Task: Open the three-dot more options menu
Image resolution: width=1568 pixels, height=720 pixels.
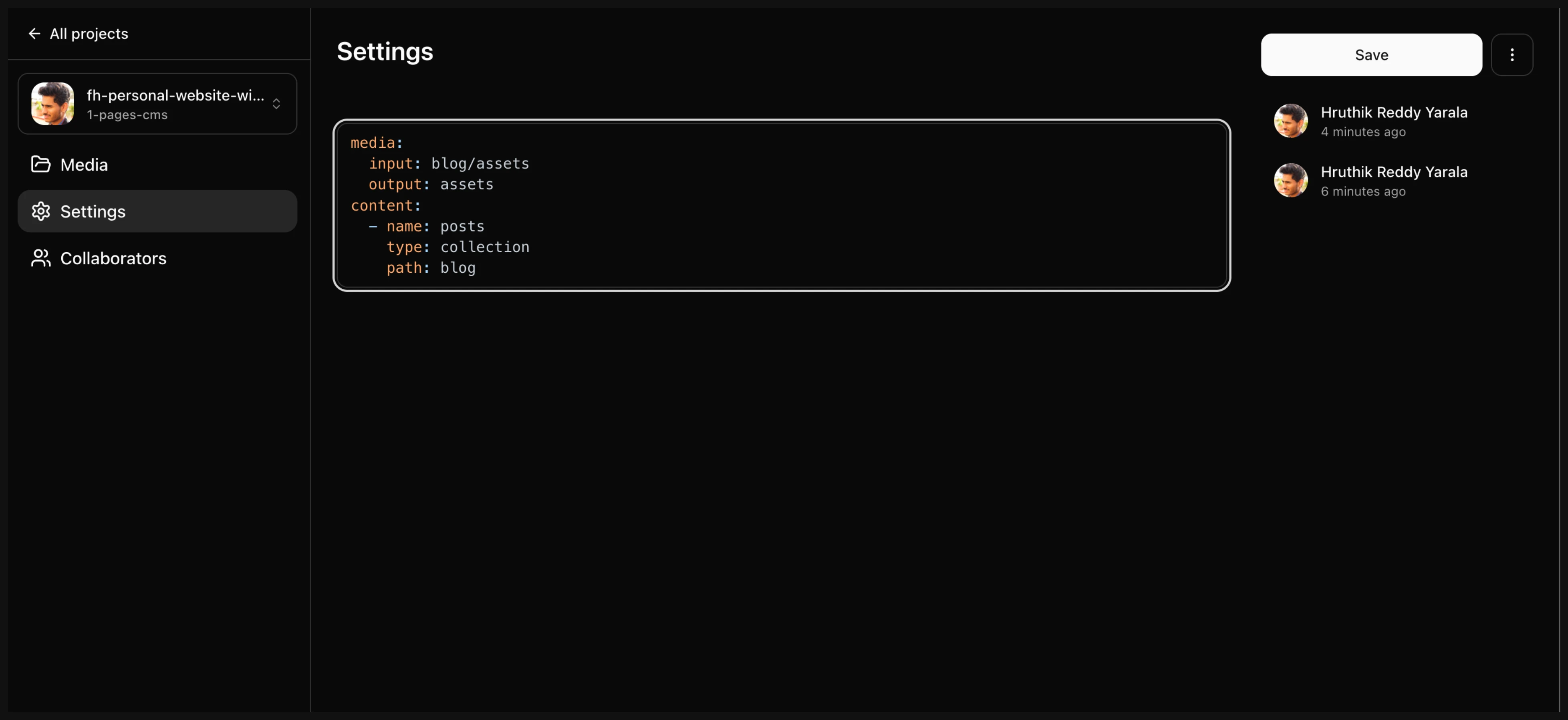Action: click(x=1512, y=55)
